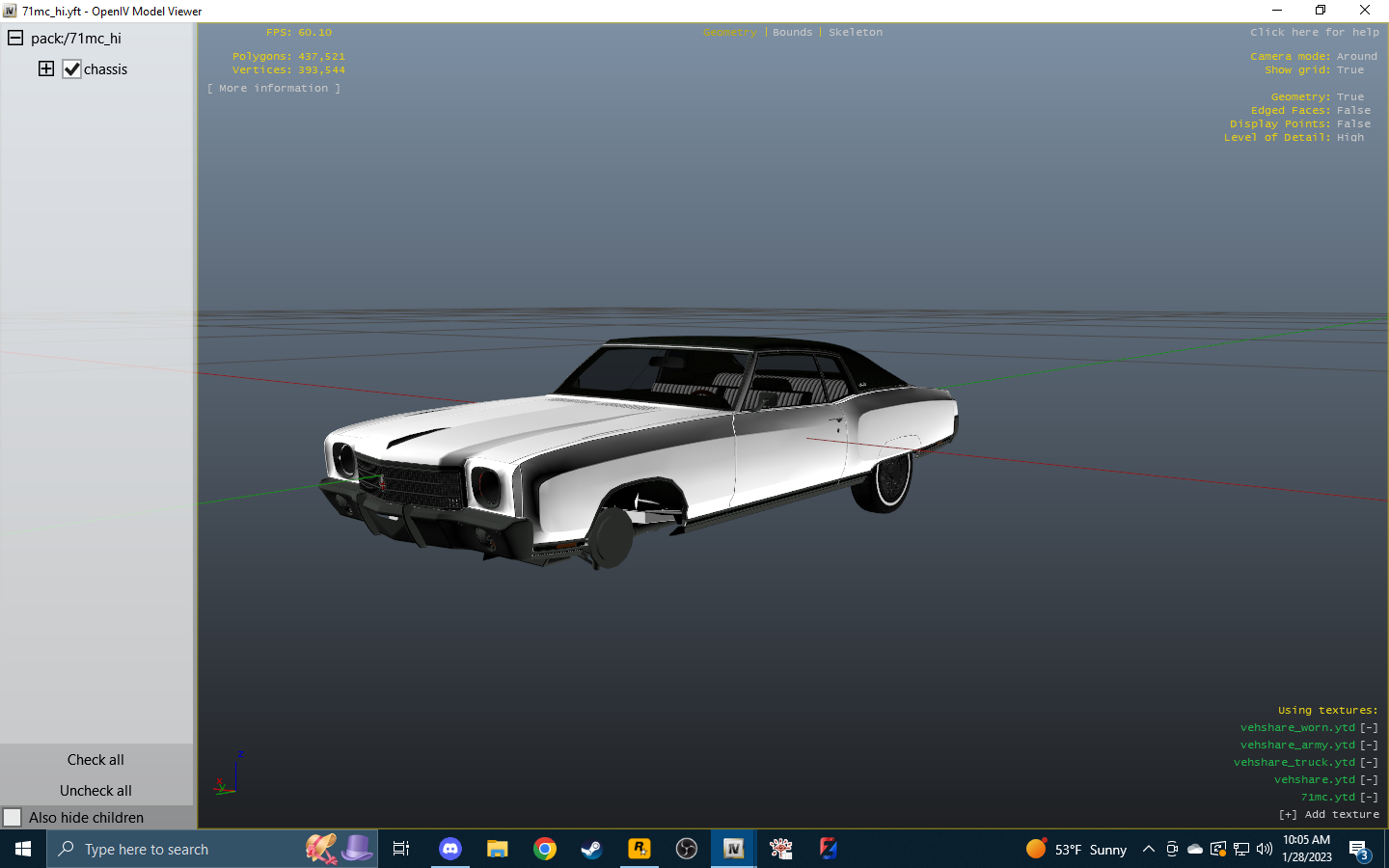This screenshot has height=868, width=1389.
Task: Switch to the Bounds view tab
Action: point(792,32)
